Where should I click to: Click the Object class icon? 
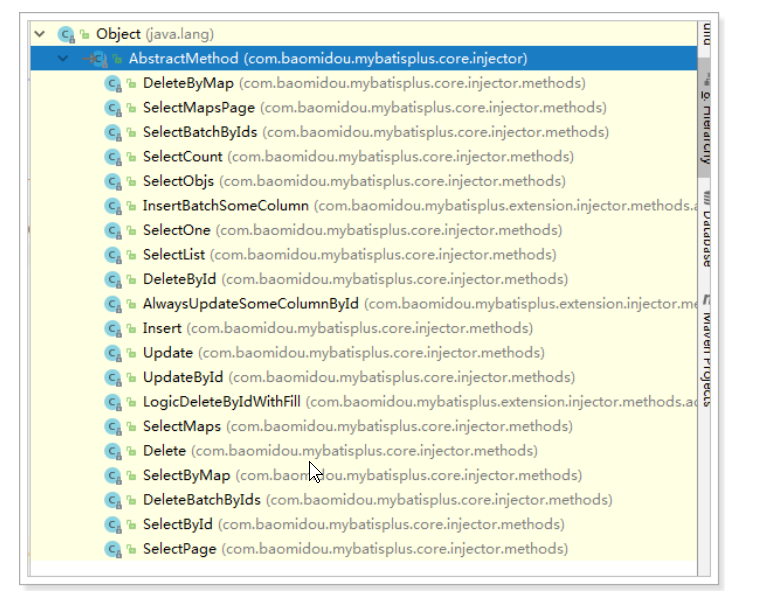[x=65, y=34]
